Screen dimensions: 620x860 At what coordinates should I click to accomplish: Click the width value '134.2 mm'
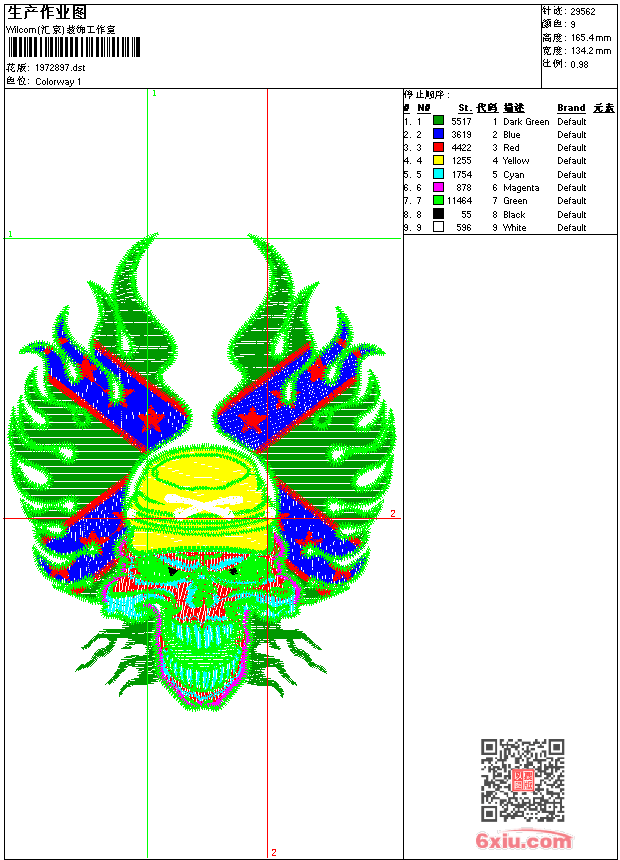590,51
